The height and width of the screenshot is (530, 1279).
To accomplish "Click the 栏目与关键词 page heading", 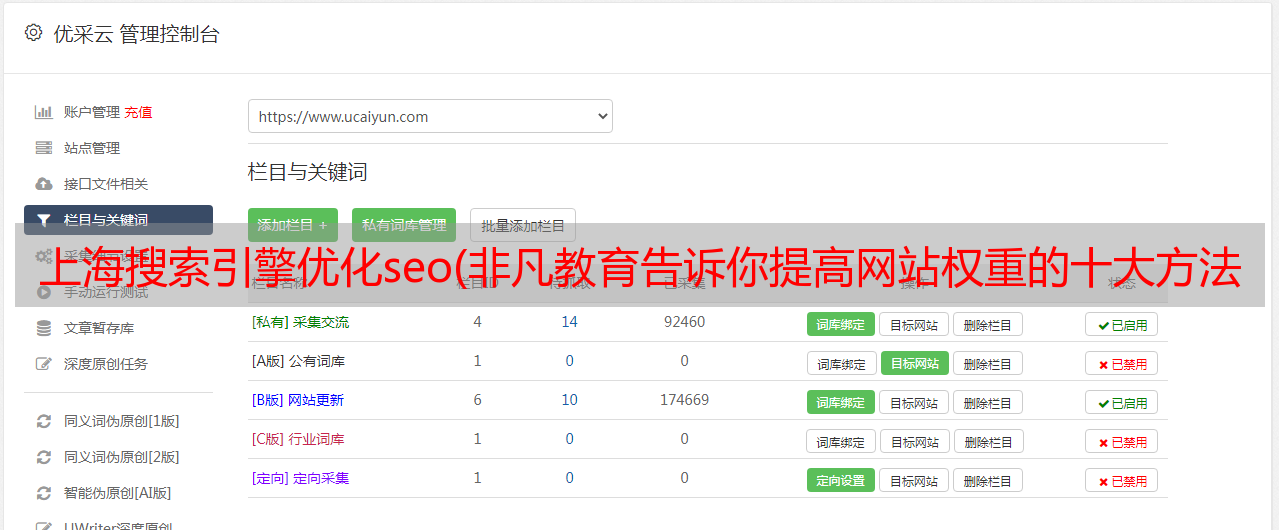I will [x=307, y=172].
